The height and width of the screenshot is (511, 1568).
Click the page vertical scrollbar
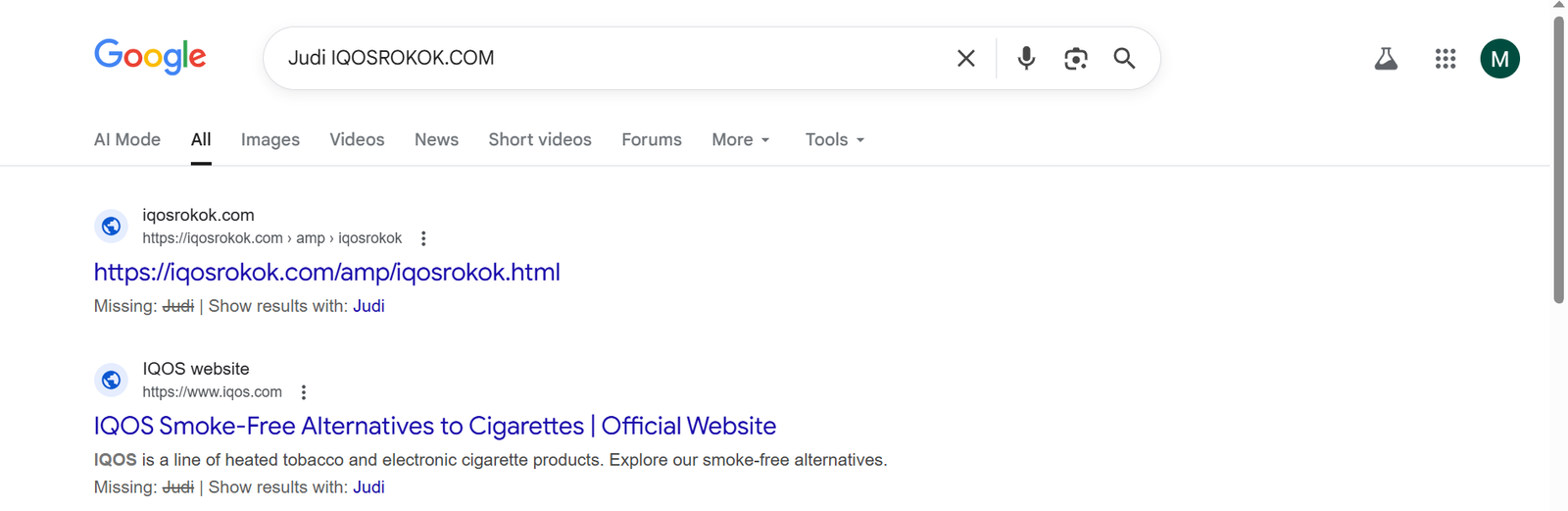click(x=1558, y=159)
